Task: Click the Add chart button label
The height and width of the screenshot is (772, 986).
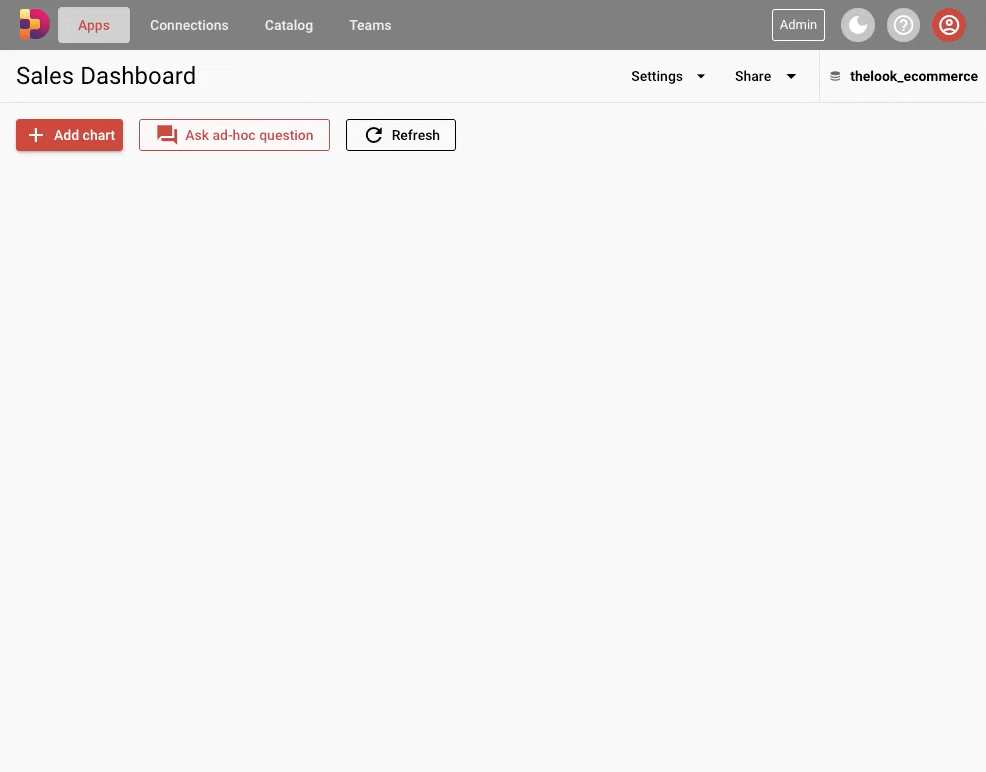Action: click(x=85, y=135)
